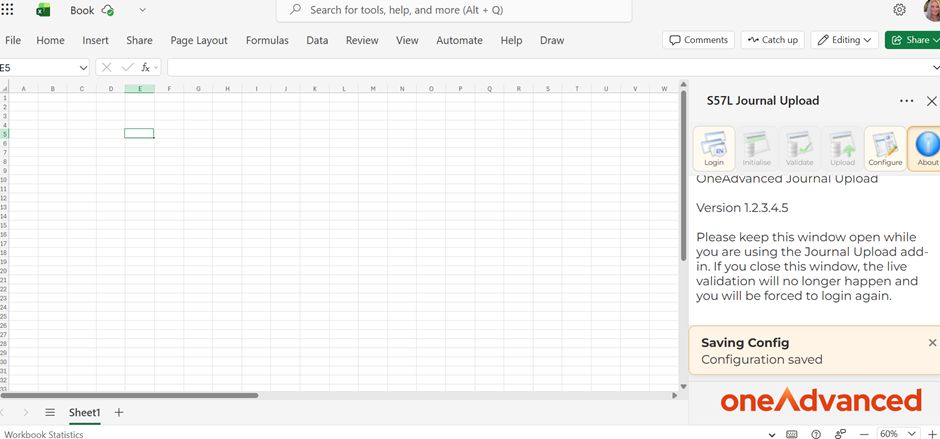Switch to the Home tab
Screen dimensions: 940x439
pyautogui.click(x=50, y=40)
